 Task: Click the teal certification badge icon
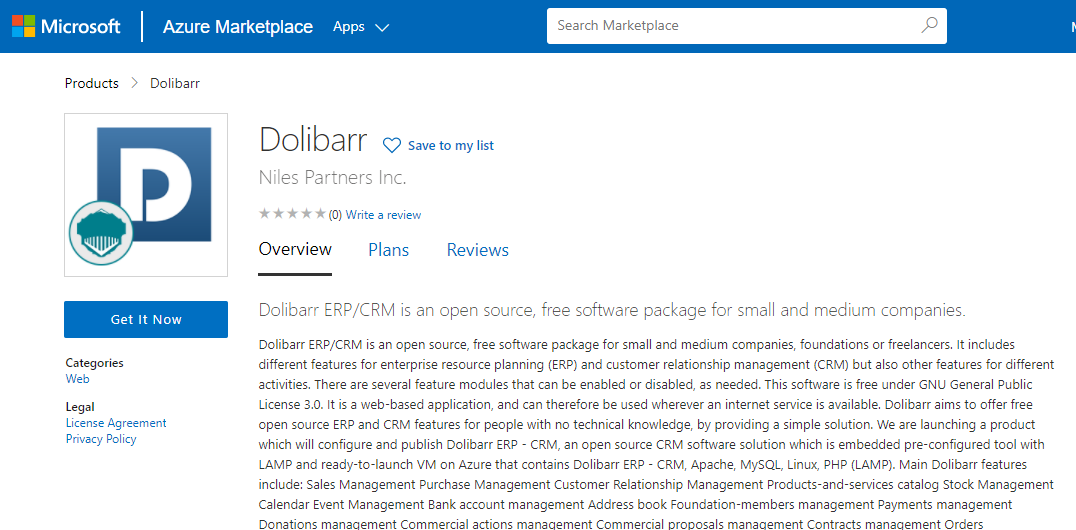[102, 232]
